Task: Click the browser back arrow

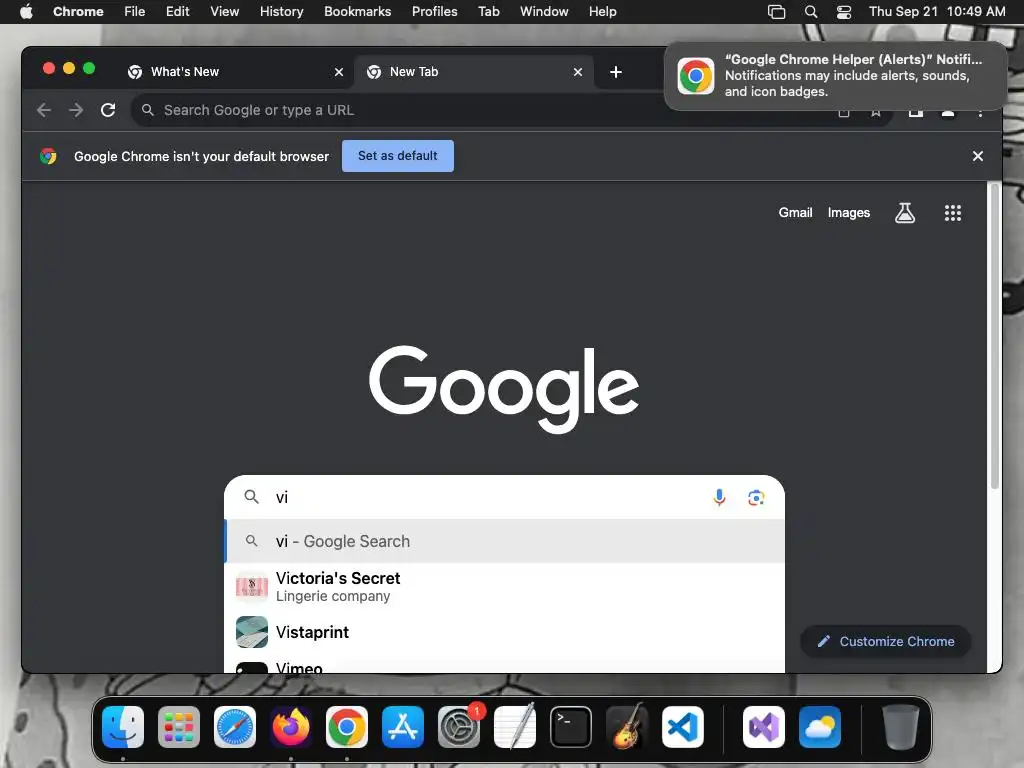Action: tap(44, 110)
